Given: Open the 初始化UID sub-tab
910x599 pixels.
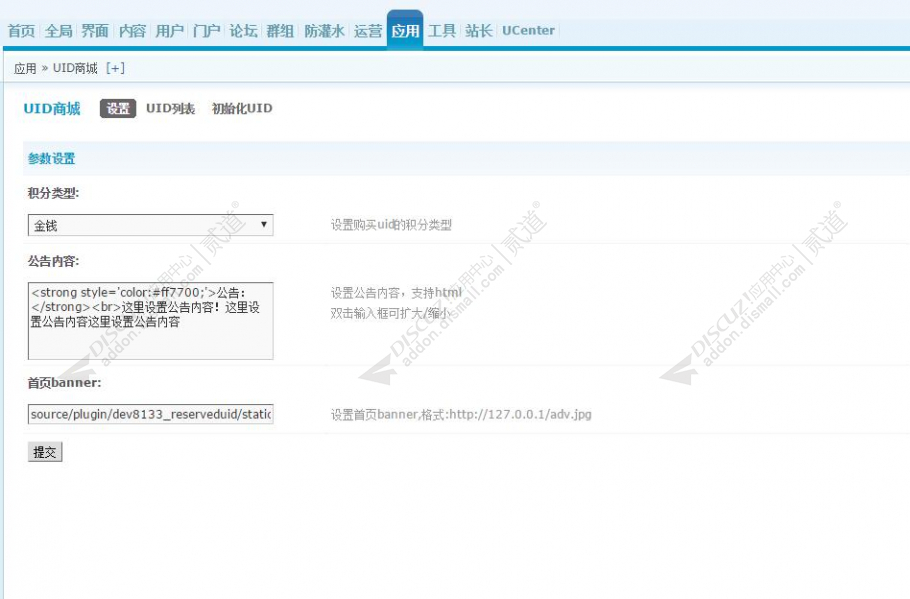Looking at the screenshot, I should click(242, 109).
